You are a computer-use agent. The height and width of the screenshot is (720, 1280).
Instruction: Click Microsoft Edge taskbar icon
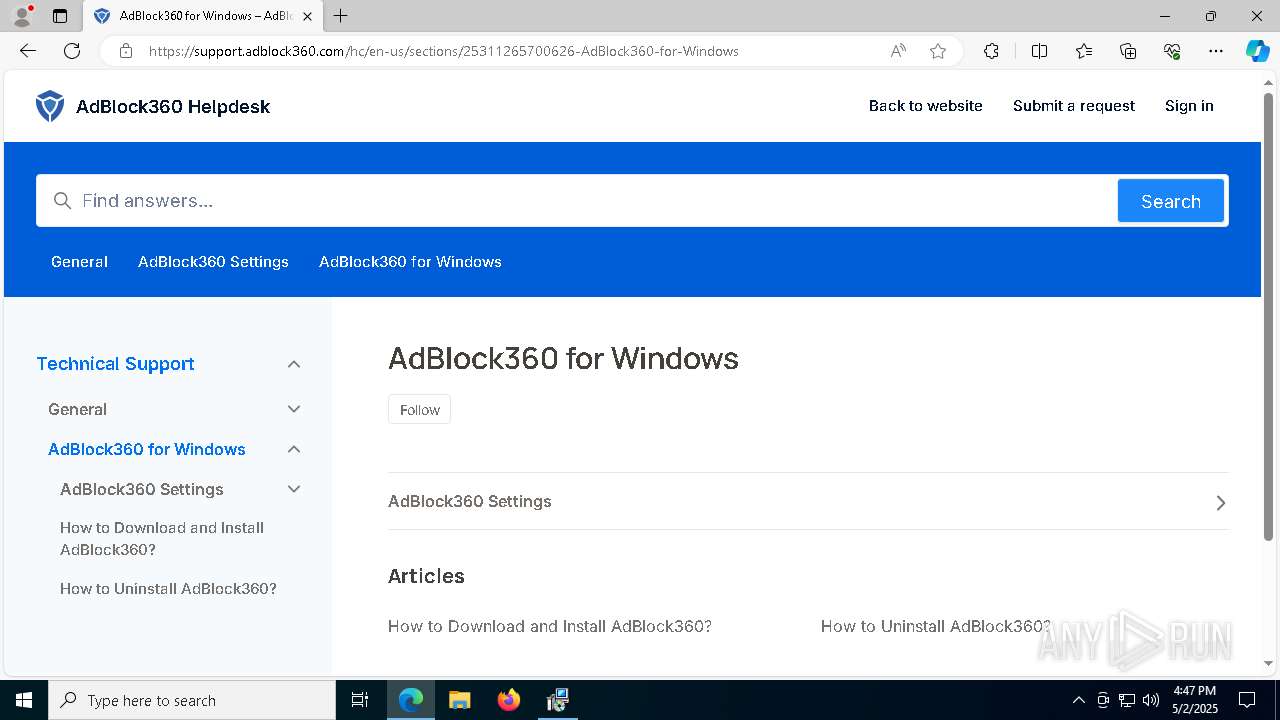411,700
